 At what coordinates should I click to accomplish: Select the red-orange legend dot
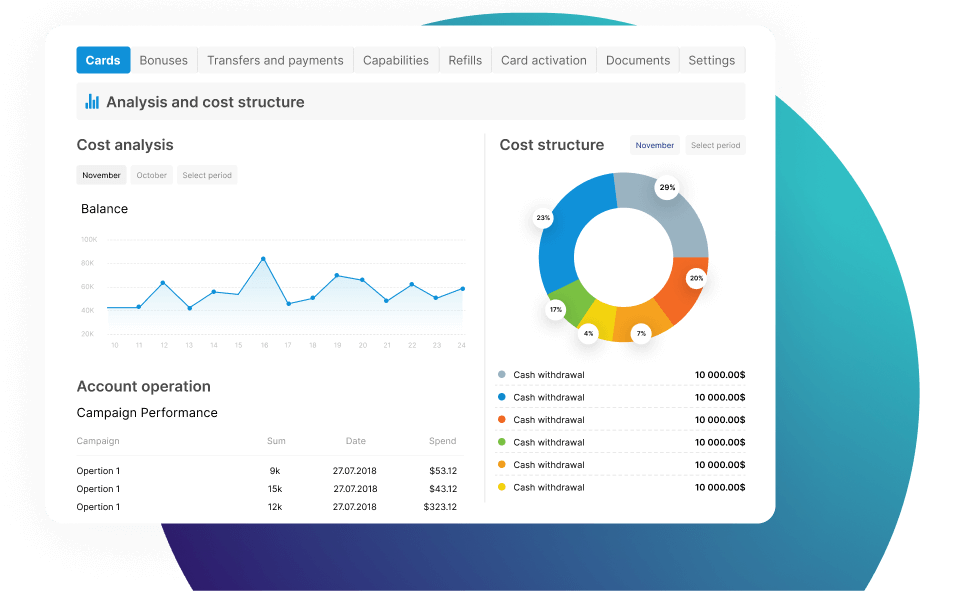[501, 420]
